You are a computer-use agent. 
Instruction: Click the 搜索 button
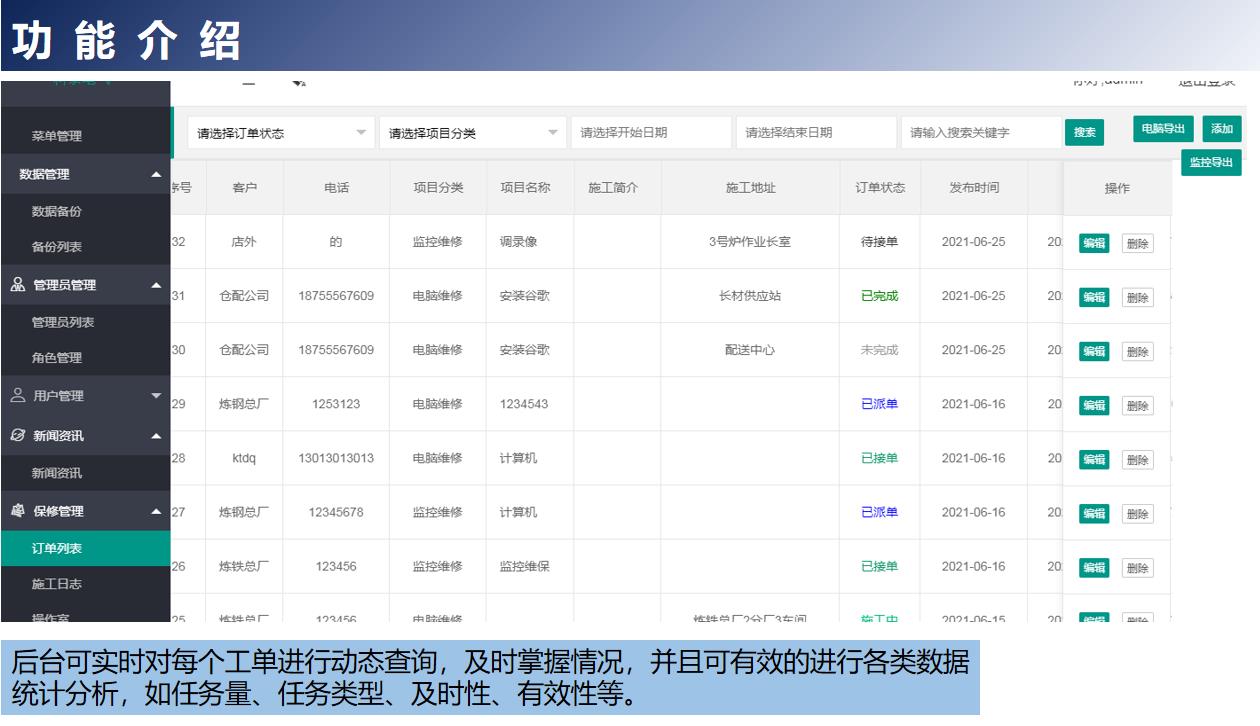[1084, 132]
